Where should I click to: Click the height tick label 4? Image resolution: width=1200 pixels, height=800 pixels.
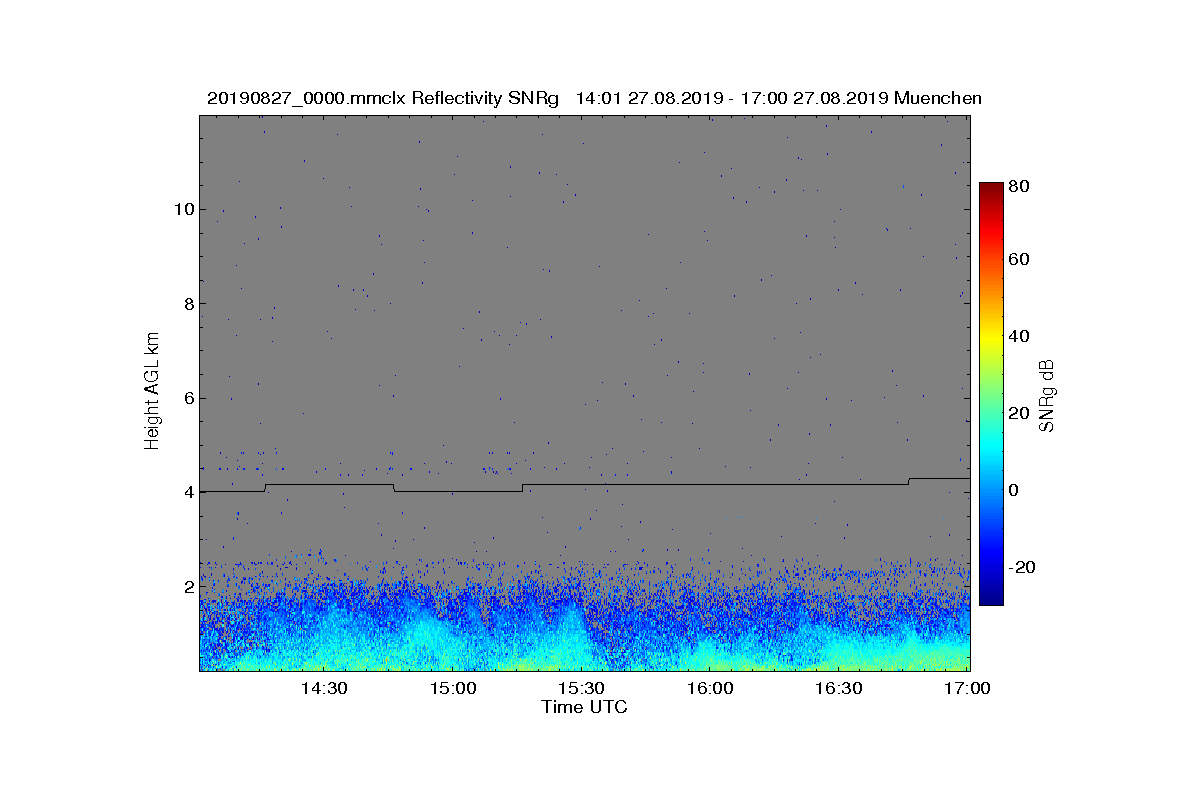click(188, 492)
